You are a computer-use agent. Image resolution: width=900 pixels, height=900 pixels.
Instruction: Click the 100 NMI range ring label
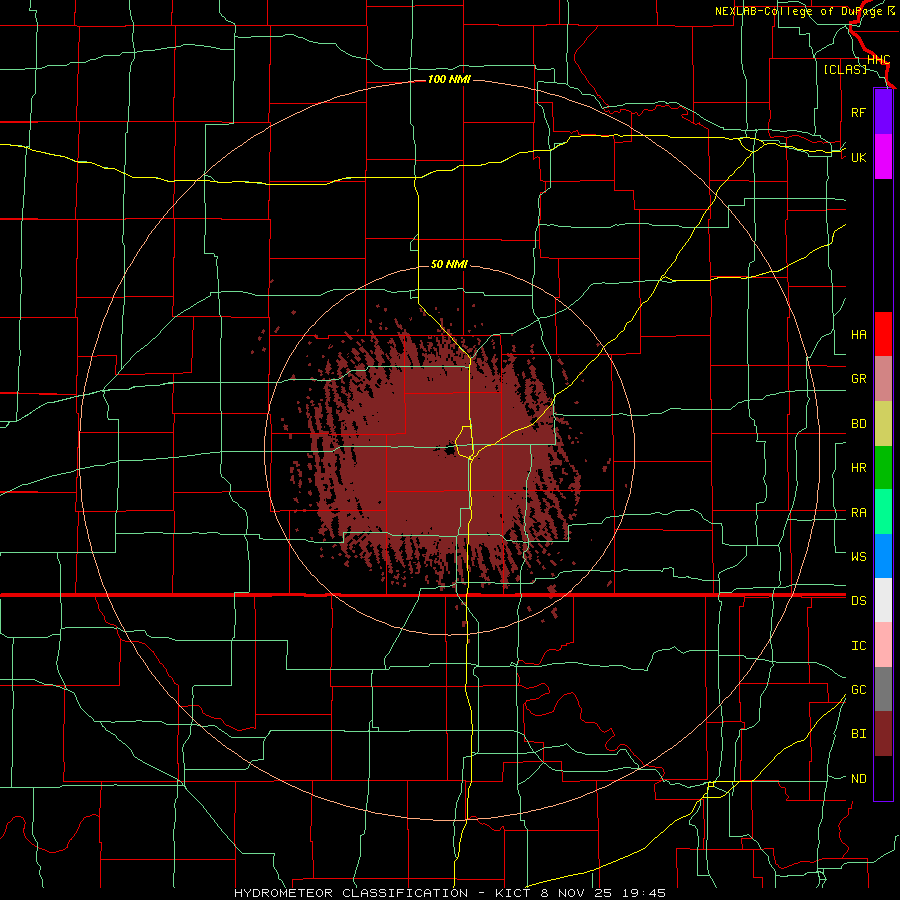click(x=449, y=79)
